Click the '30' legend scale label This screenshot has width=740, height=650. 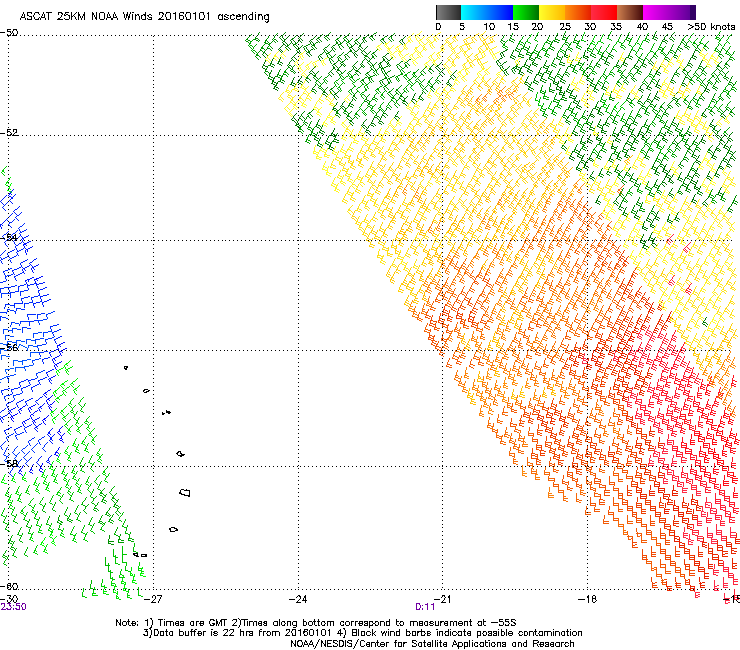coord(590,27)
